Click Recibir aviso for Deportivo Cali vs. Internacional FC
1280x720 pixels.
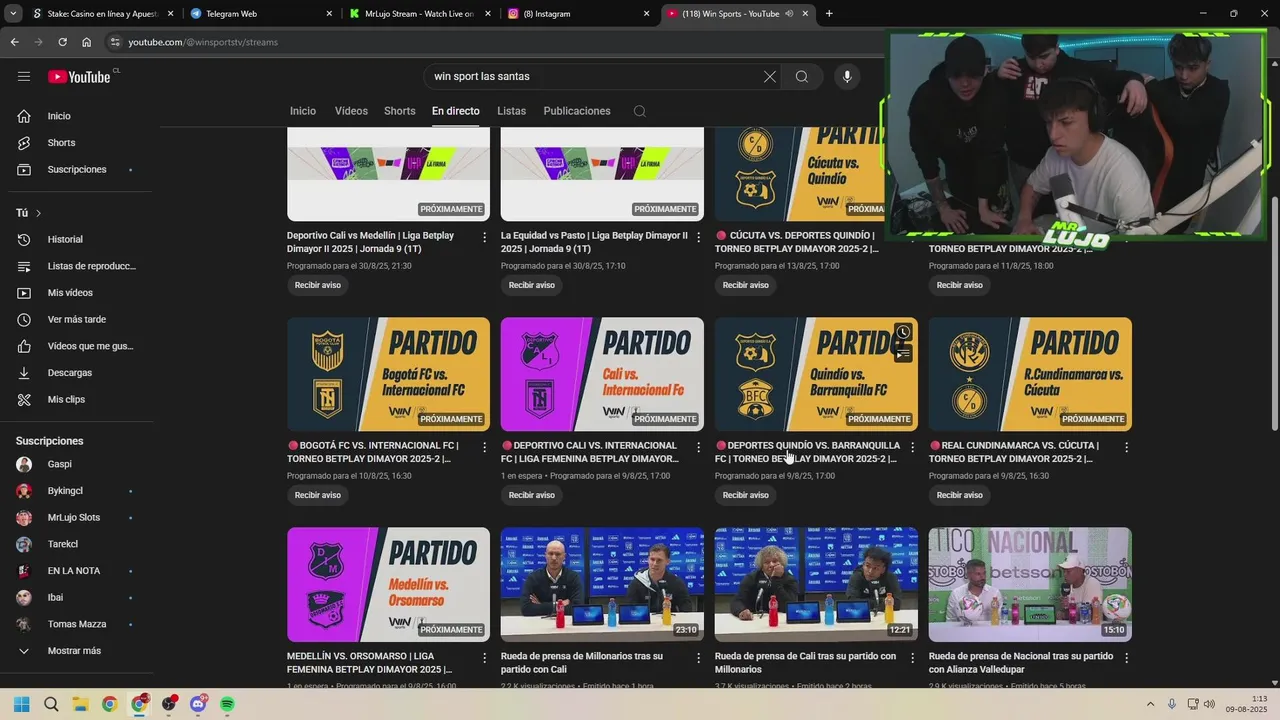(532, 495)
